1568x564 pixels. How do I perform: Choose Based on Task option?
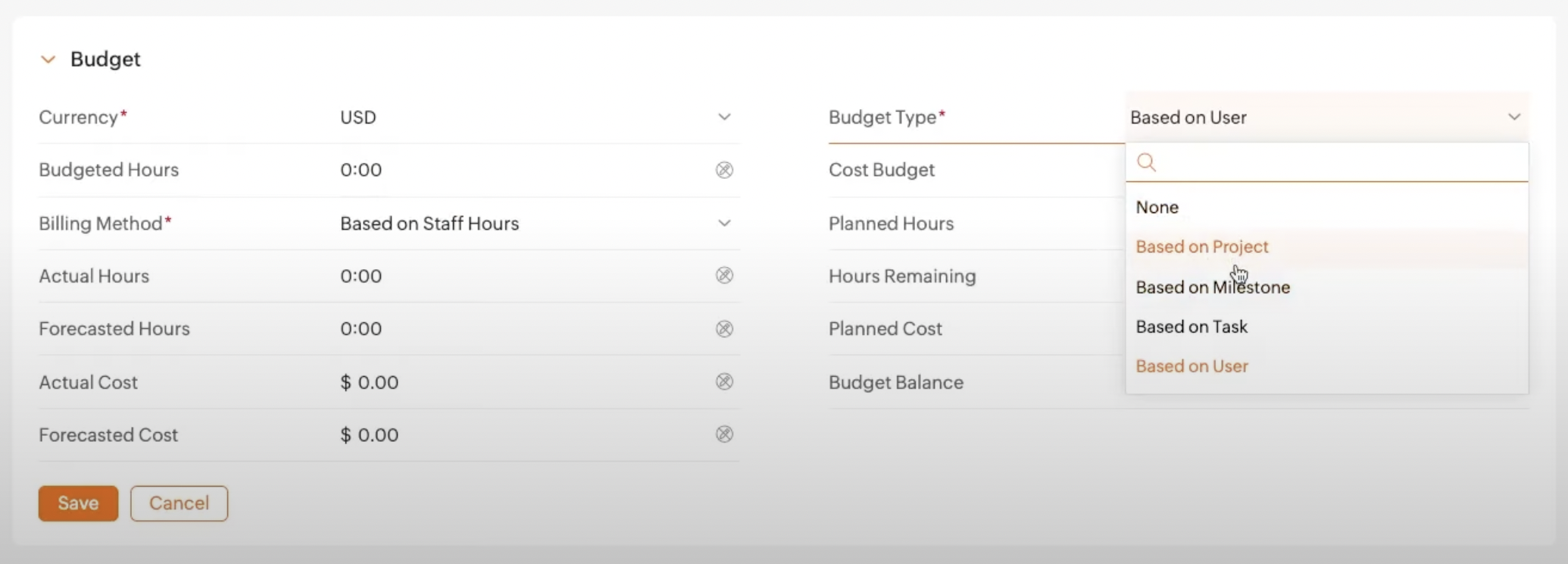tap(1327, 327)
